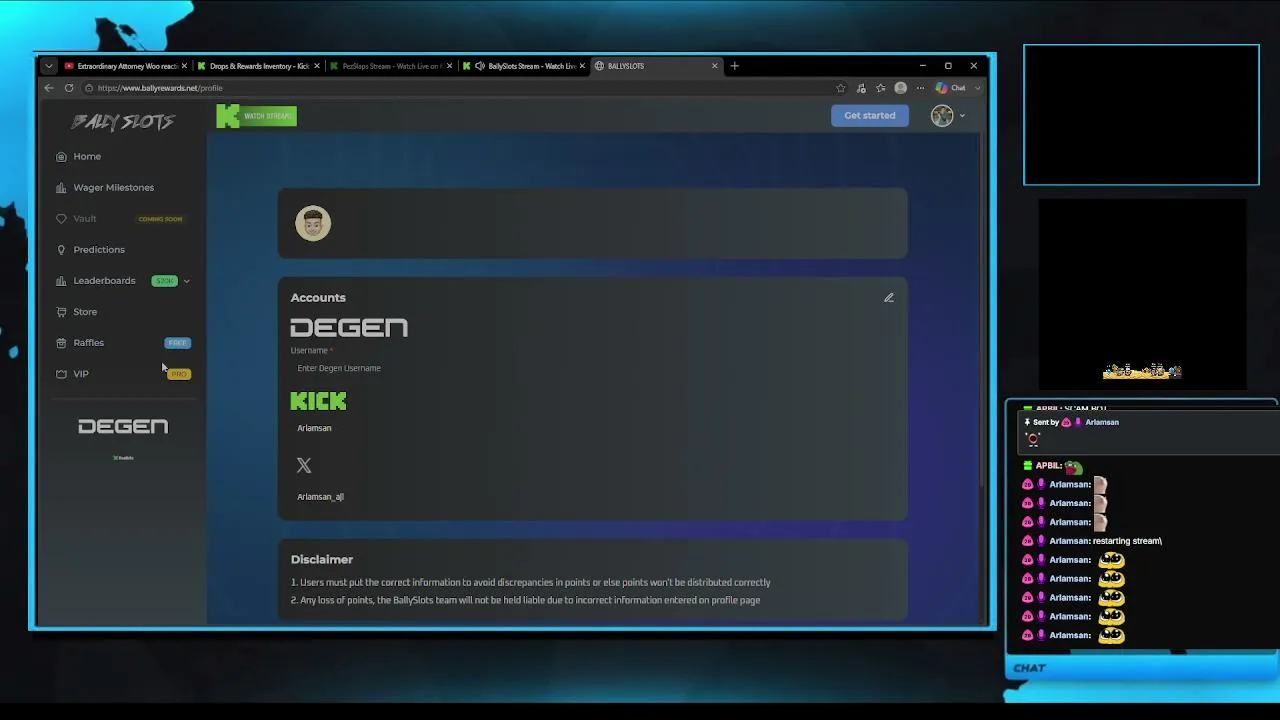Switch to PezSlops Stream tab
Image resolution: width=1280 pixels, height=720 pixels.
391,66
